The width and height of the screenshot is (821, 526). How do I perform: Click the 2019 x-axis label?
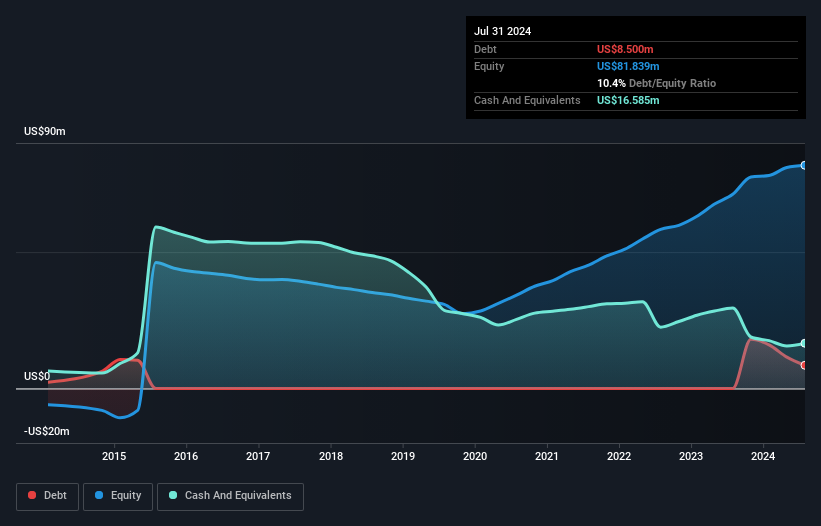pyautogui.click(x=403, y=456)
